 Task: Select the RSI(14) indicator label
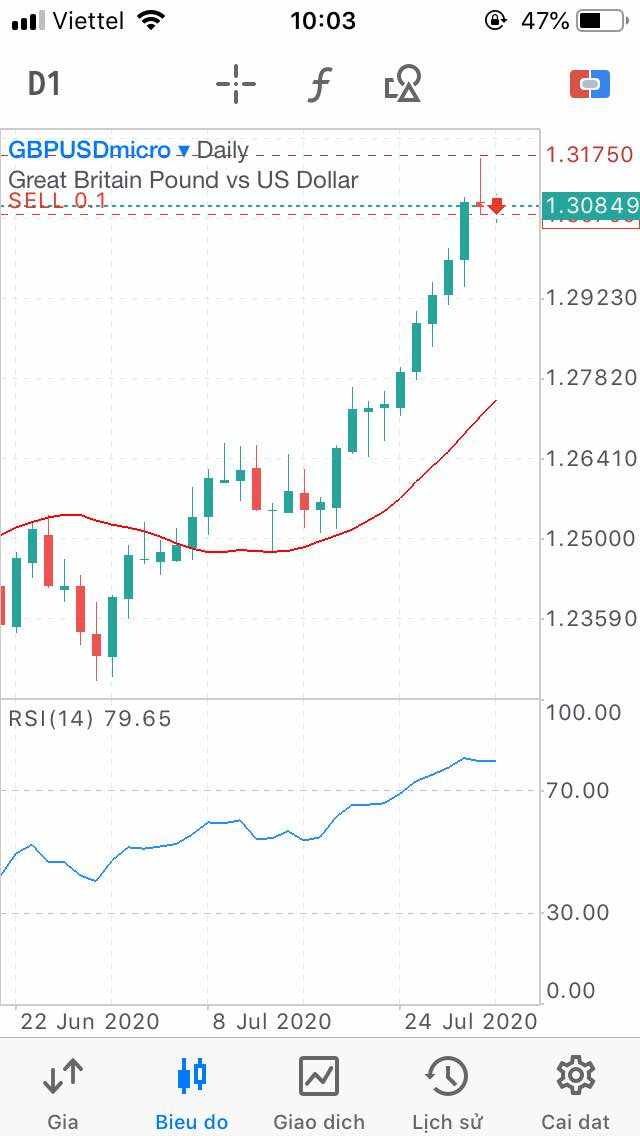90,718
